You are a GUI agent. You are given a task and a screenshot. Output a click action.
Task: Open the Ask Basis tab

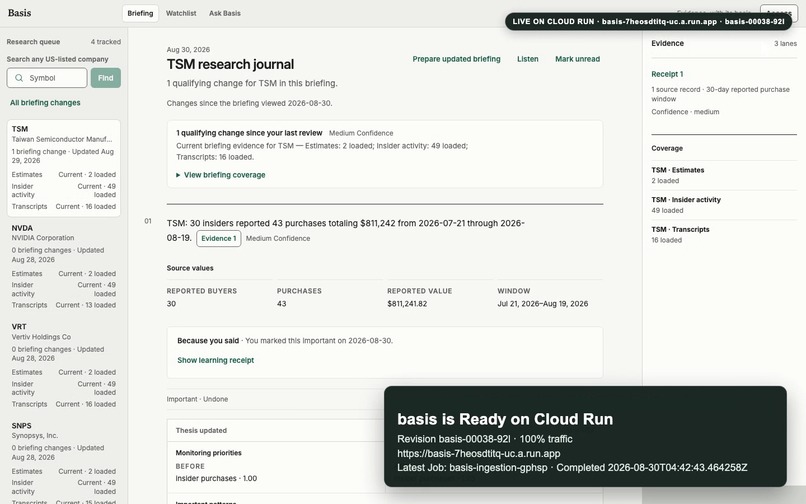click(225, 13)
